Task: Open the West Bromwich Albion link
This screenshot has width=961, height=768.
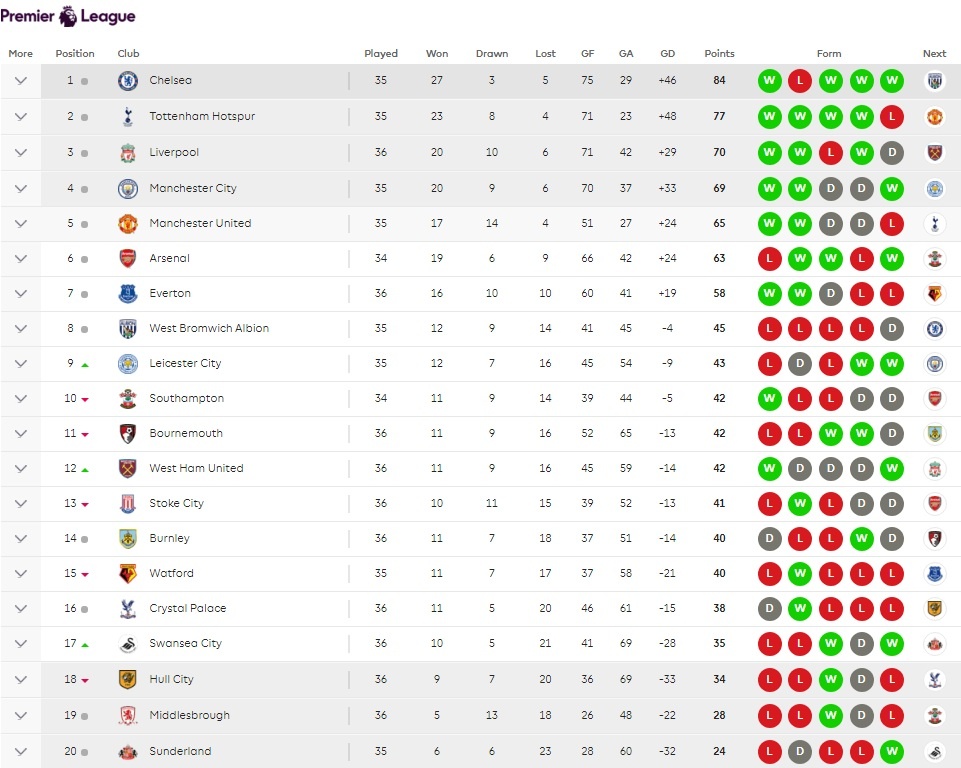Action: click(x=209, y=328)
